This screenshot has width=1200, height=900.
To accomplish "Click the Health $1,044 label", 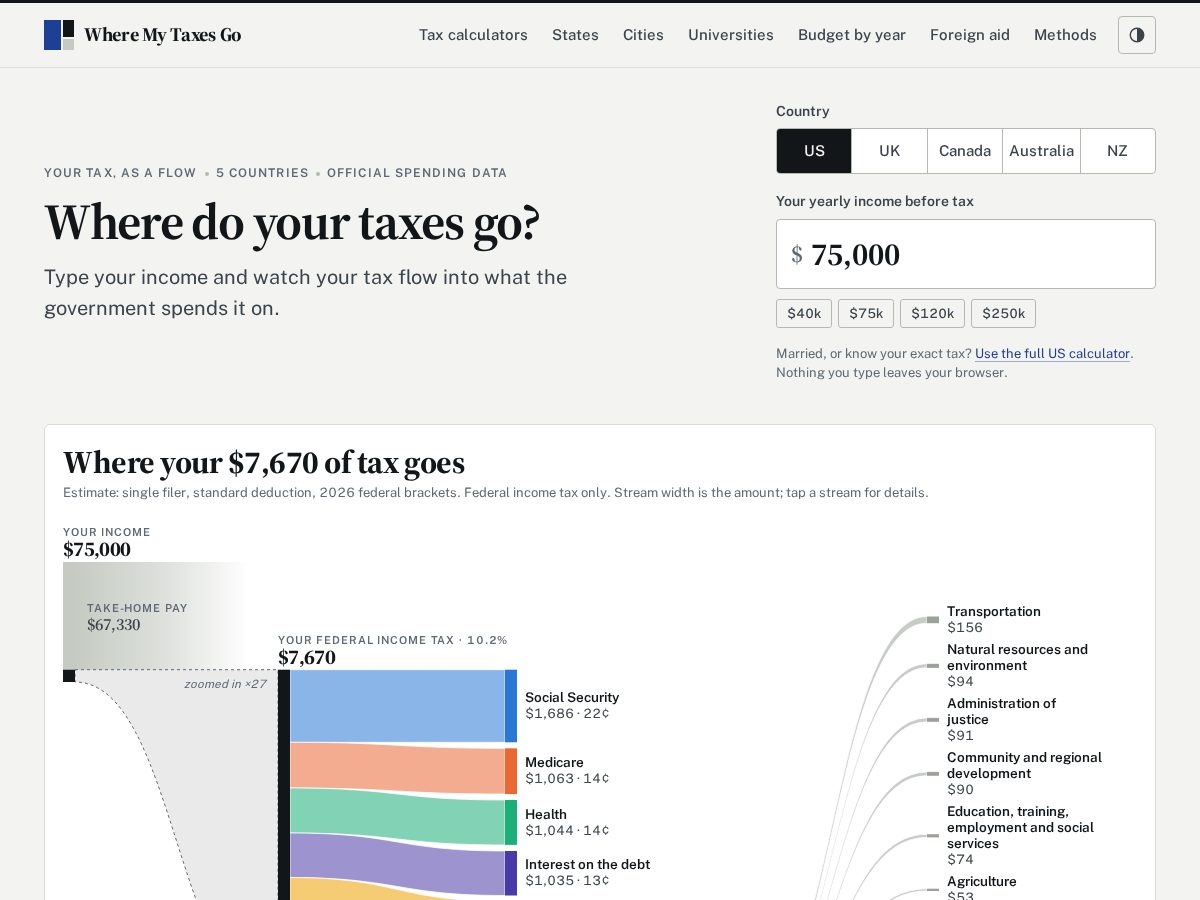I will [x=567, y=822].
